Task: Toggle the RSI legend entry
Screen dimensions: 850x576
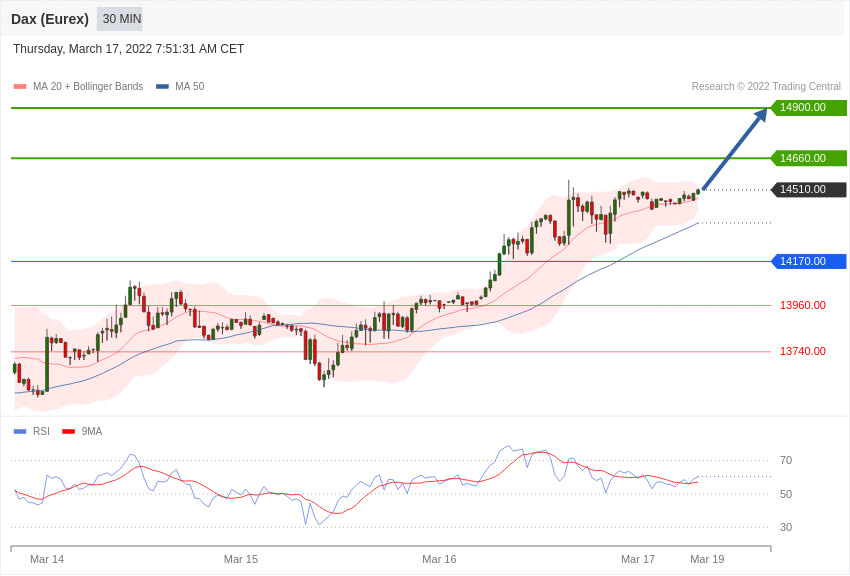Action: pyautogui.click(x=31, y=431)
